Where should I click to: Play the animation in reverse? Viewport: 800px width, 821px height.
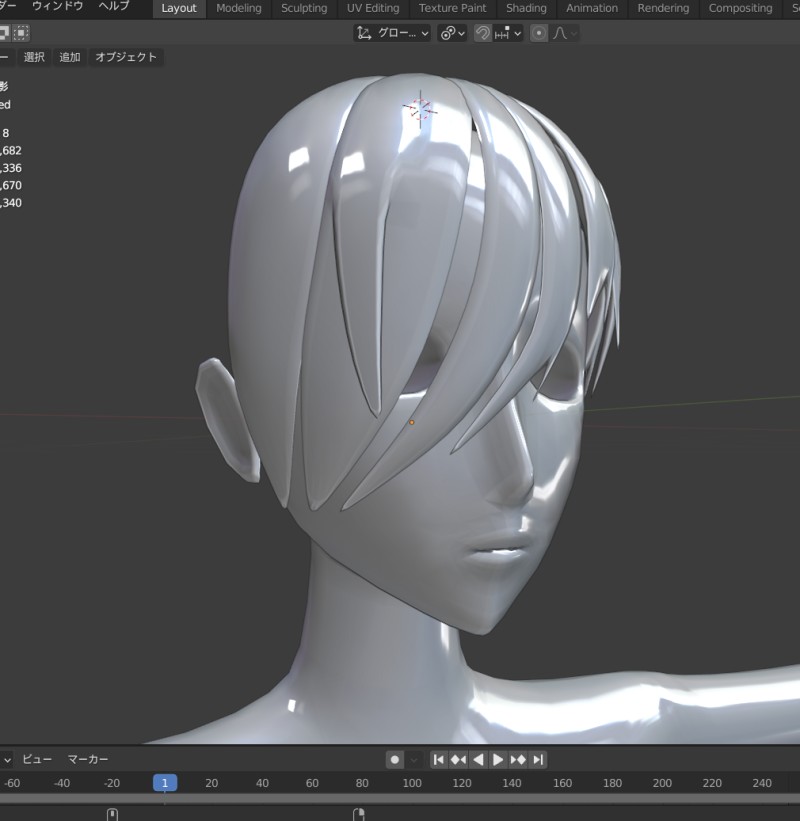point(478,760)
